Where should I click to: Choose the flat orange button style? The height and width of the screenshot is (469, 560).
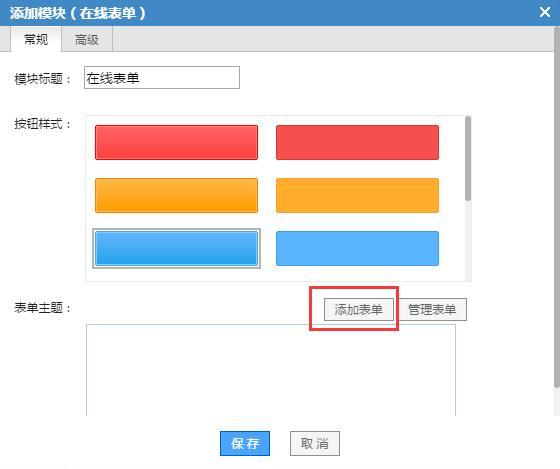point(357,195)
